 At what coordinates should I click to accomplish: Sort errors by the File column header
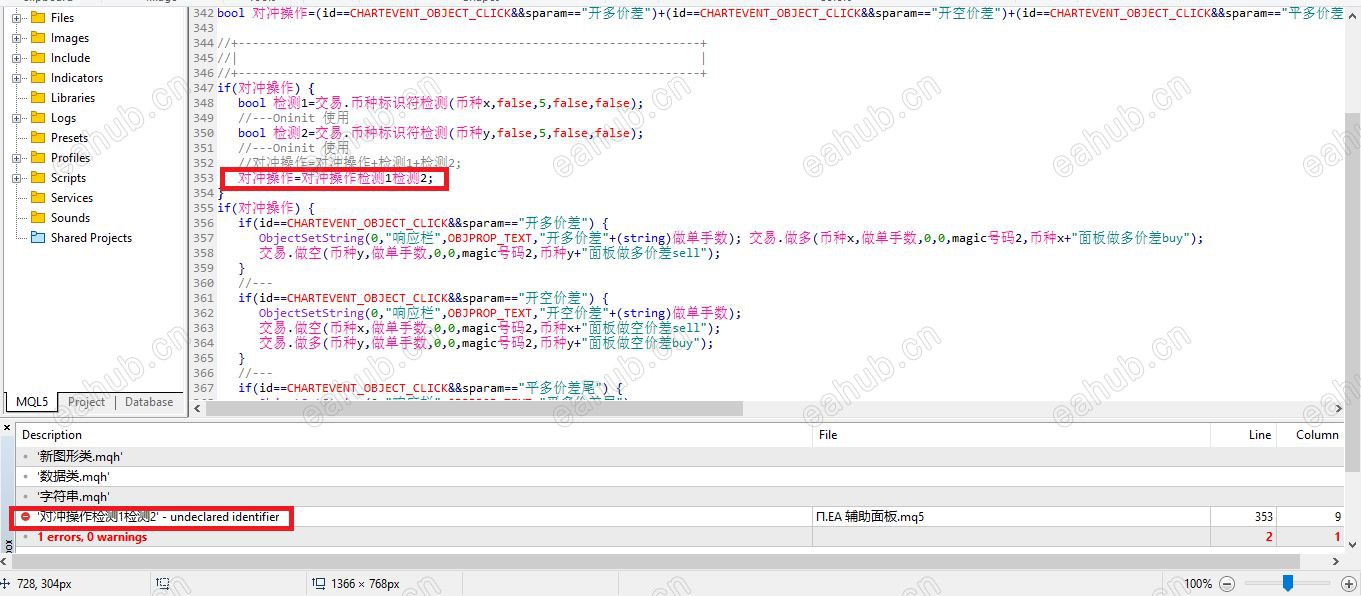tap(1011, 435)
